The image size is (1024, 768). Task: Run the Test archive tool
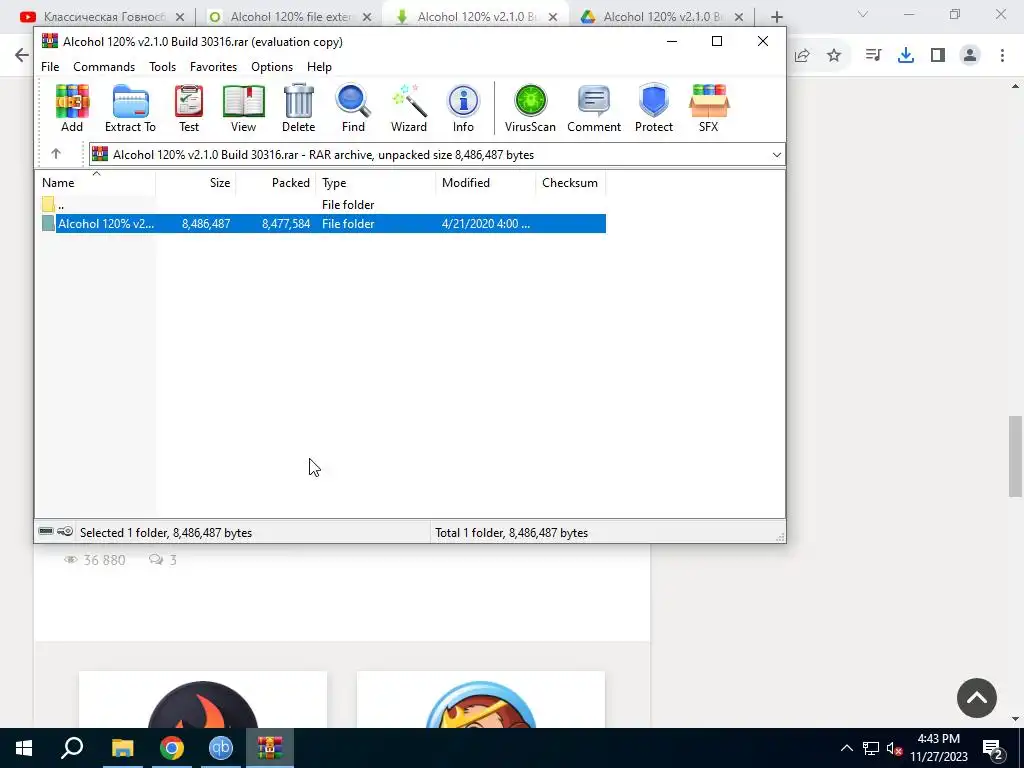tap(189, 108)
